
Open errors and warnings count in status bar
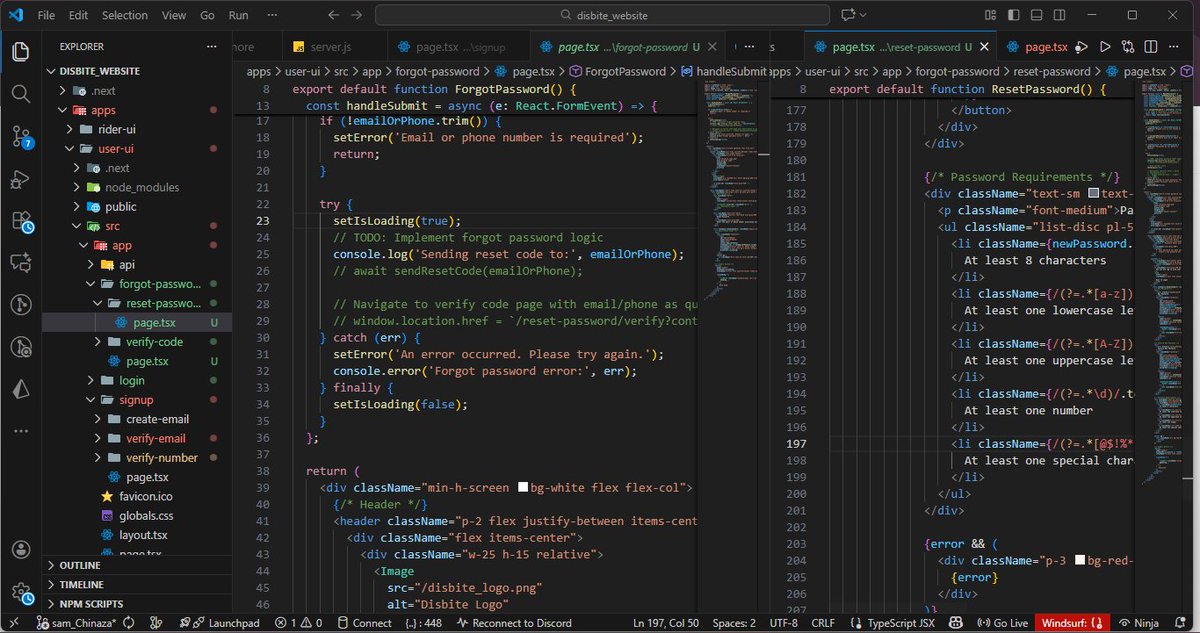[297, 623]
